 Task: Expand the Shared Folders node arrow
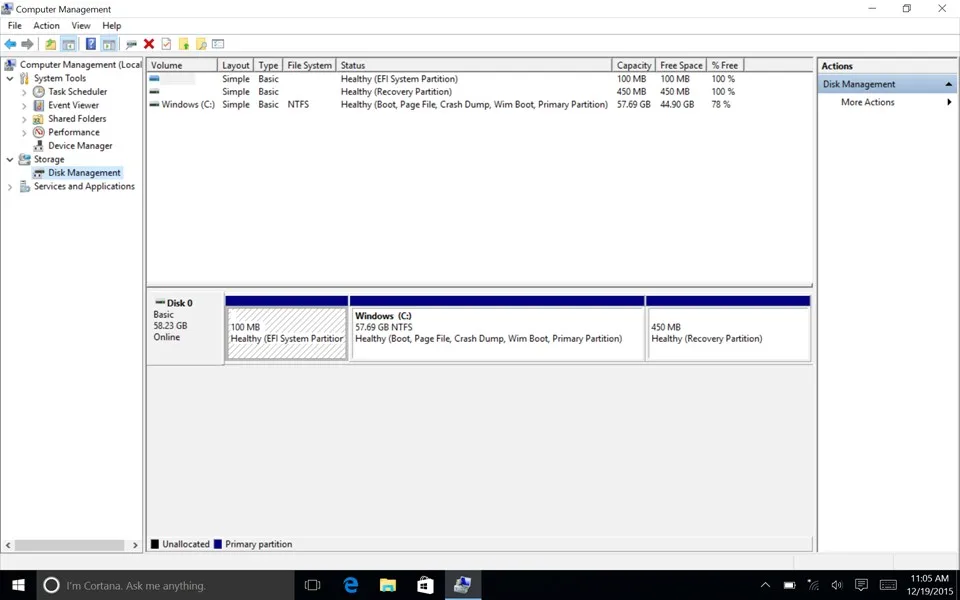coord(24,119)
